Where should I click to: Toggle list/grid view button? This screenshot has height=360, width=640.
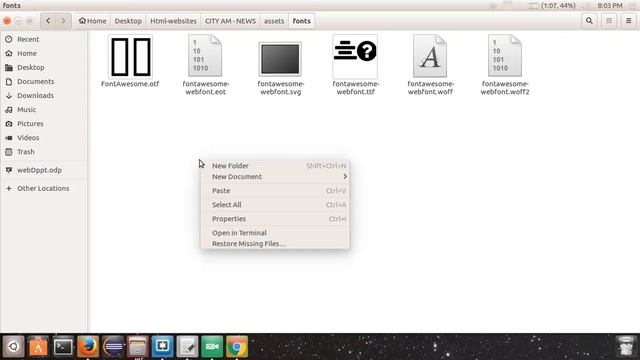(x=609, y=21)
